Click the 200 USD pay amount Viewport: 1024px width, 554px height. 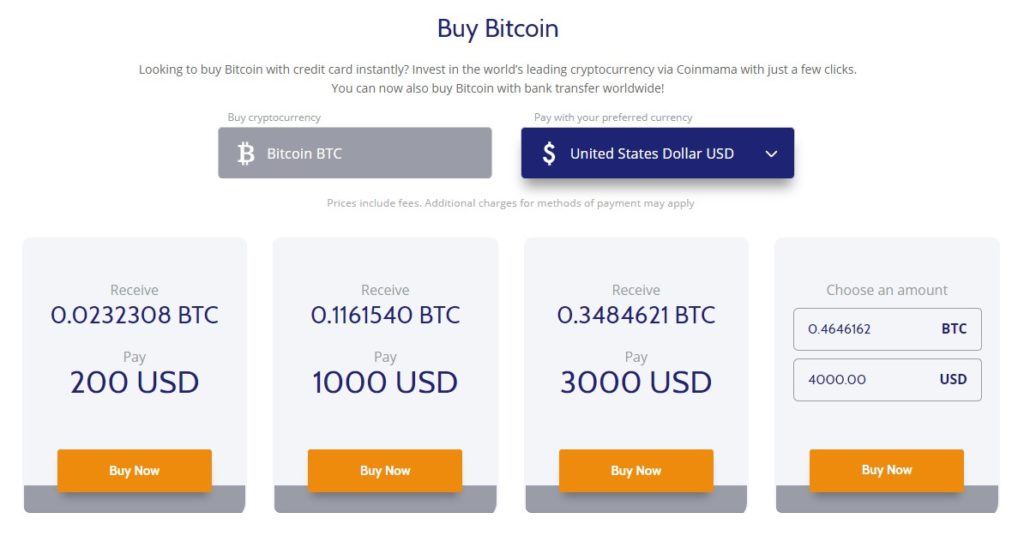coord(135,383)
